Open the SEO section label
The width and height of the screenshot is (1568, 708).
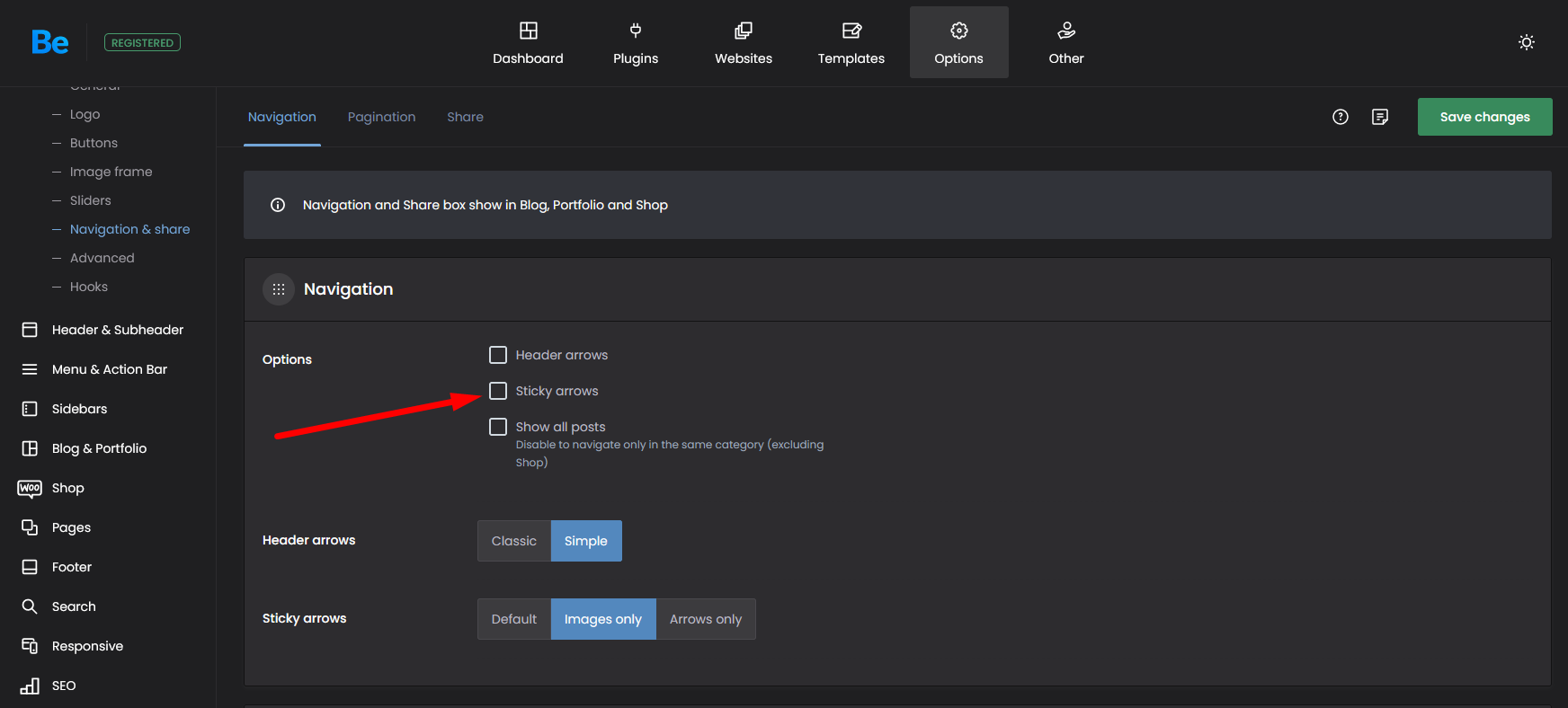(64, 686)
